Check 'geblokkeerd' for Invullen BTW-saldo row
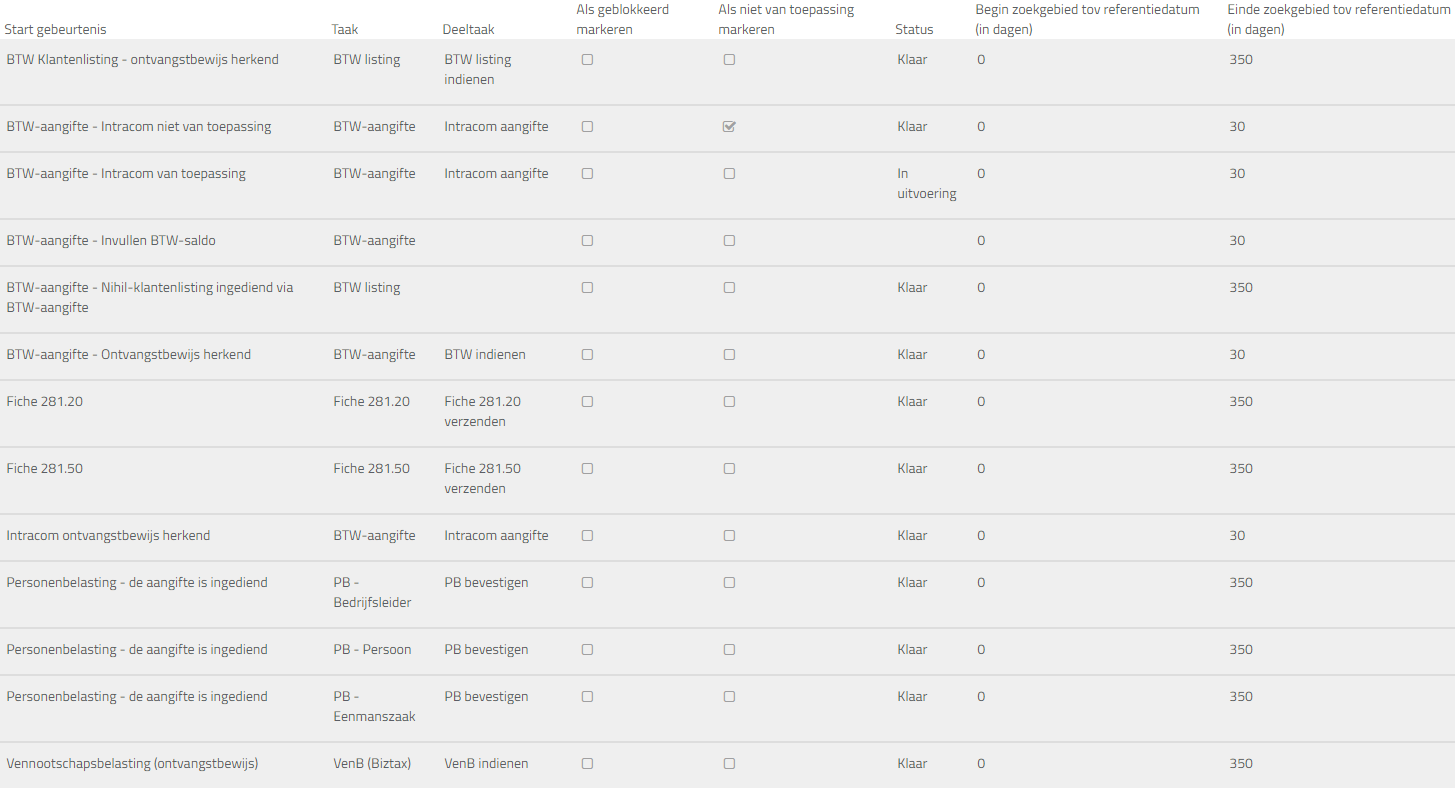The width and height of the screenshot is (1455, 790). [x=587, y=241]
